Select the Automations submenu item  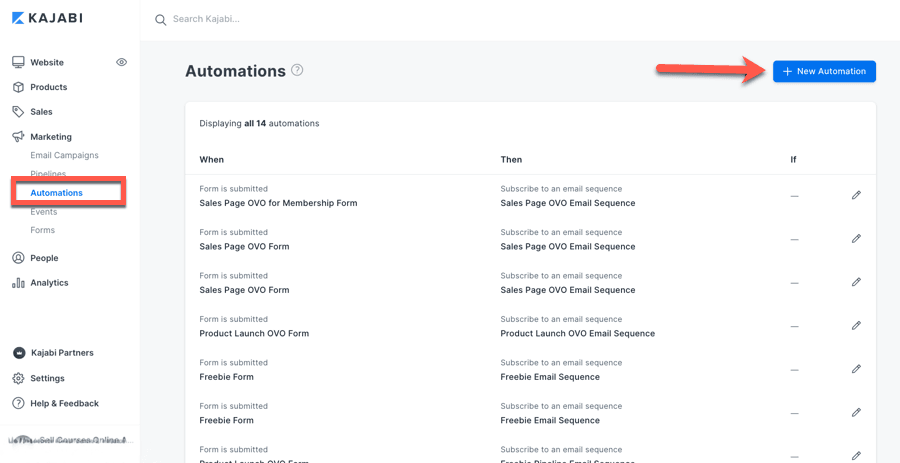tap(57, 193)
